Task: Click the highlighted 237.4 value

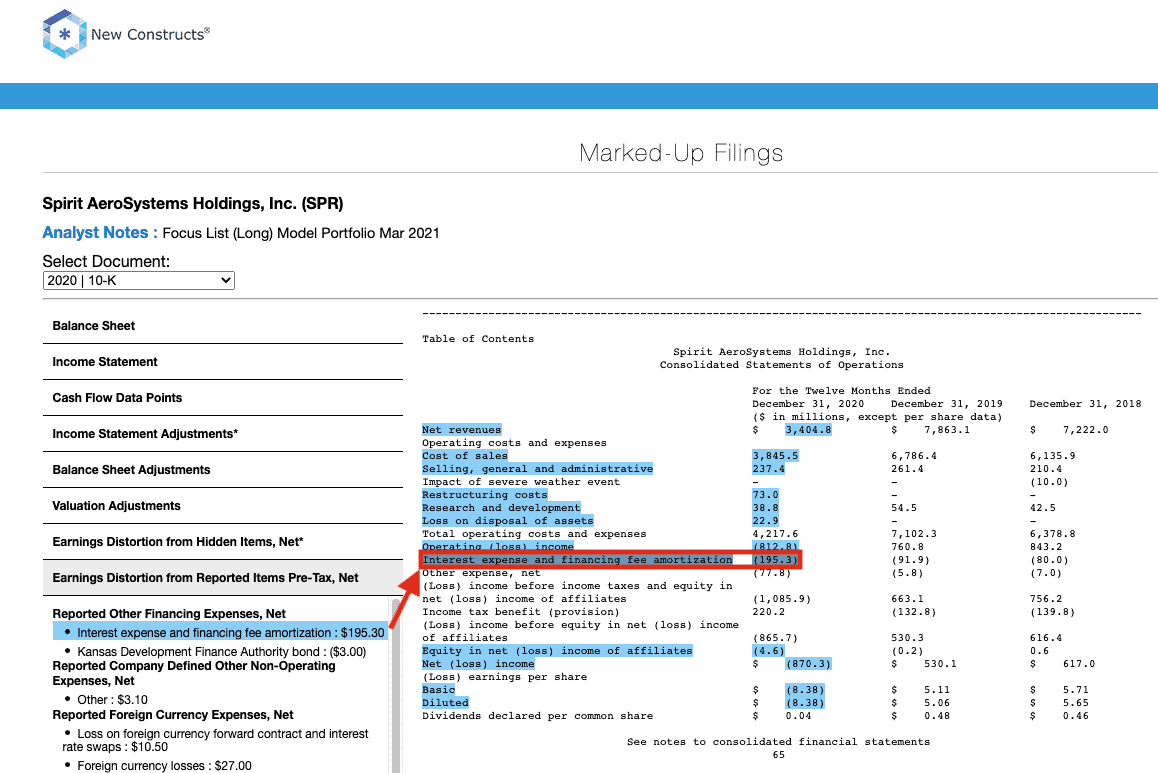Action: [x=769, y=469]
